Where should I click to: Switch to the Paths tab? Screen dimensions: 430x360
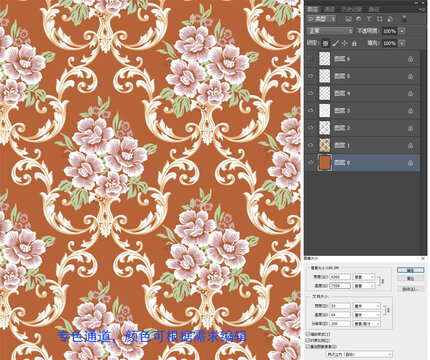coord(374,9)
